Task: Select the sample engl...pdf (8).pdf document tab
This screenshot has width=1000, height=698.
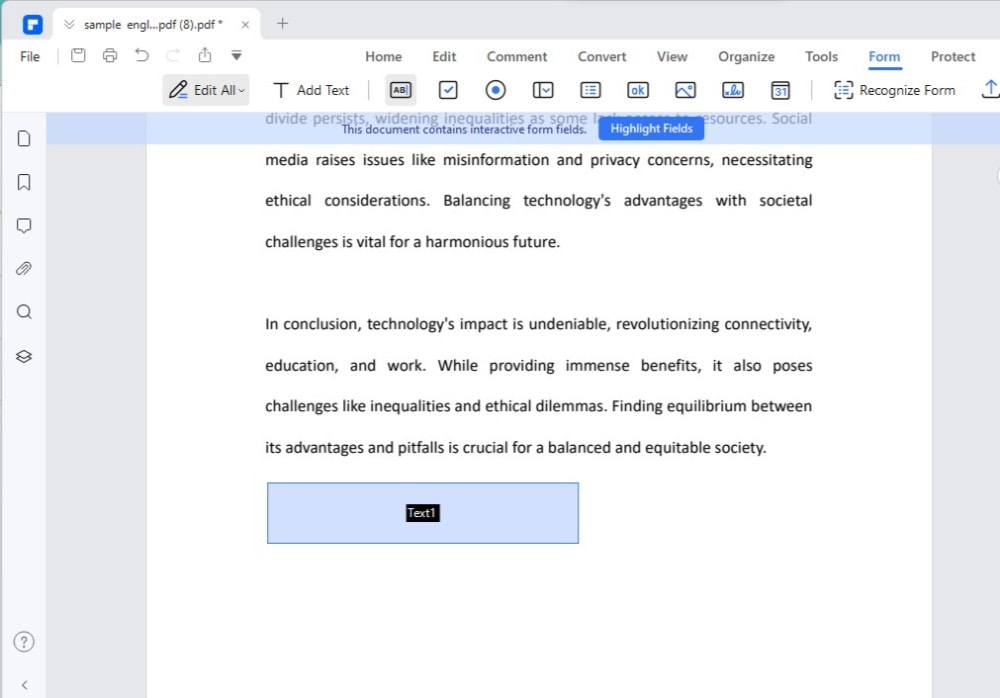Action: [x=154, y=25]
